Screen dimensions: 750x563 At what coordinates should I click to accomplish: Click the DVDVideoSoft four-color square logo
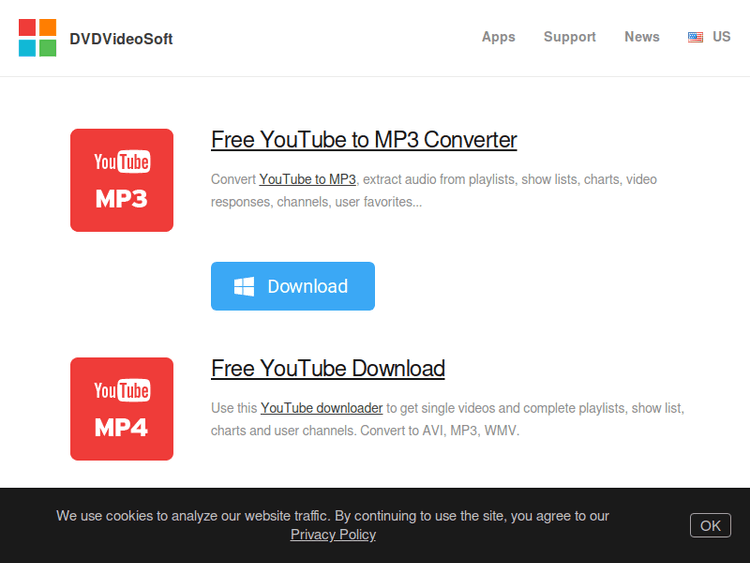point(37,38)
